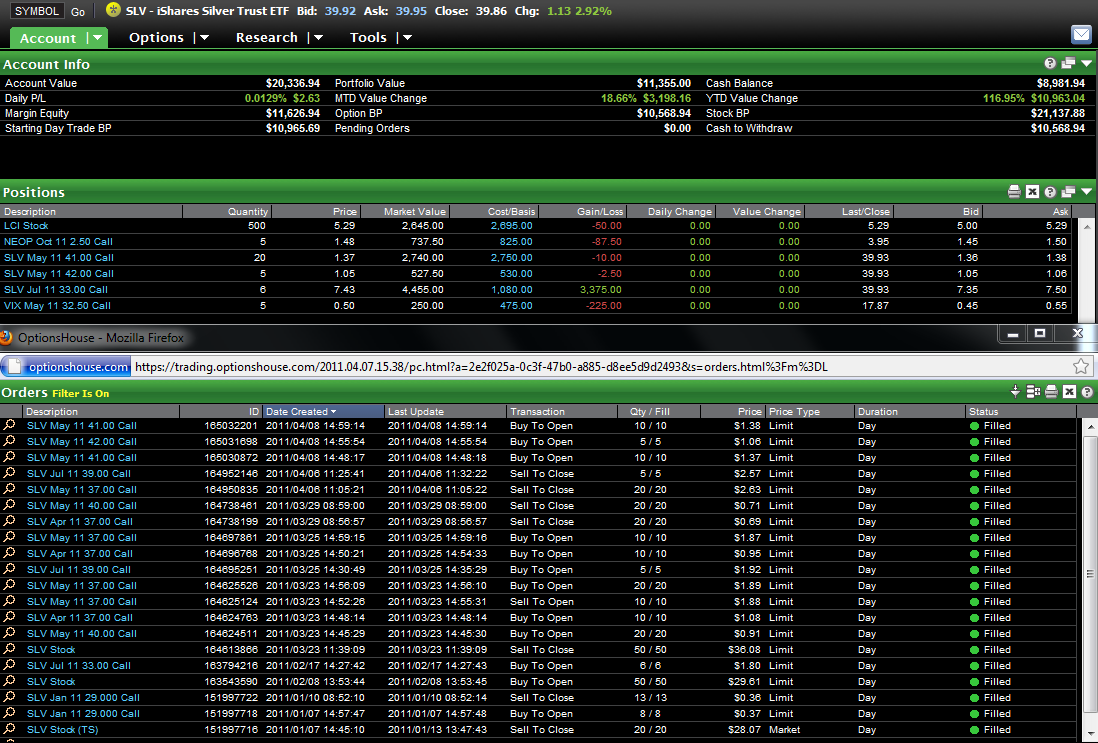Expand the Research menu dropdown arrow
This screenshot has height=743, width=1098.
tap(318, 38)
